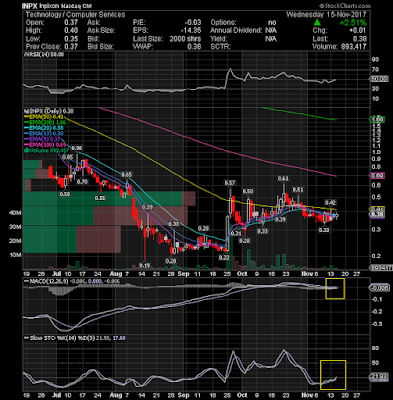
Task: Click the EMA(50) 0.41 legend entry
Action: (x=43, y=117)
